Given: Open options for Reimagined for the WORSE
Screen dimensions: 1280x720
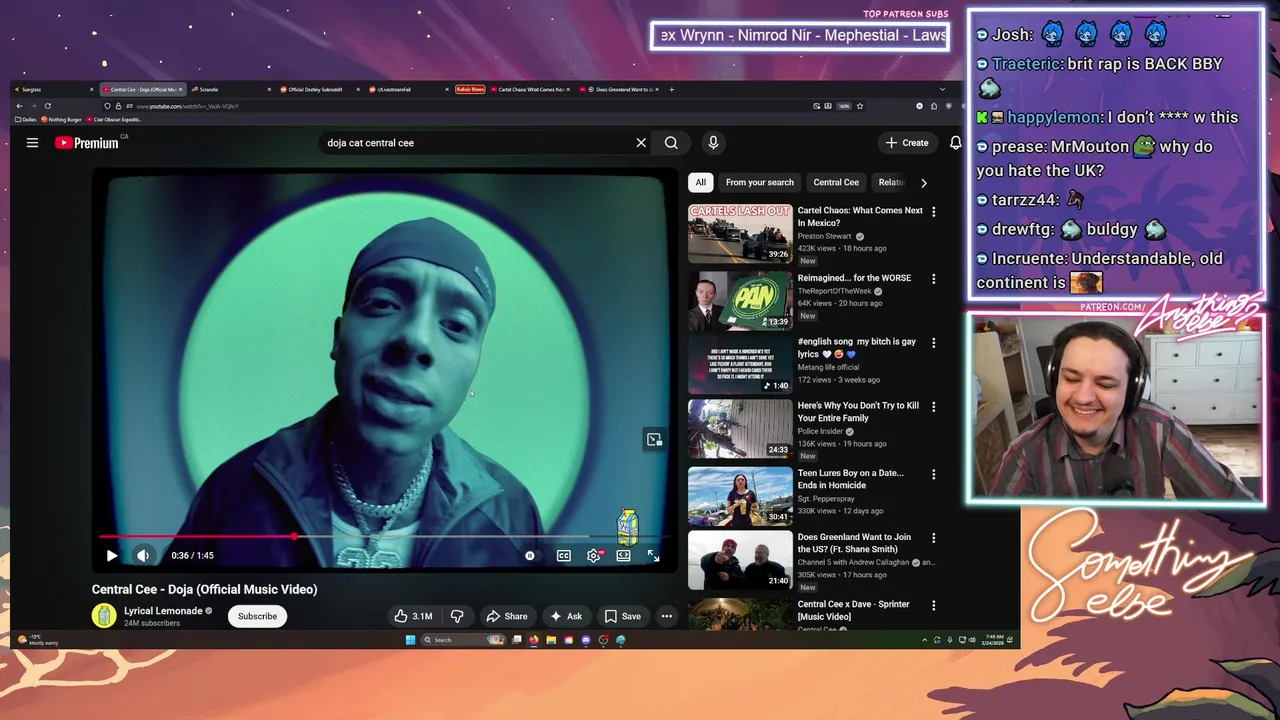Looking at the screenshot, I should [x=933, y=279].
